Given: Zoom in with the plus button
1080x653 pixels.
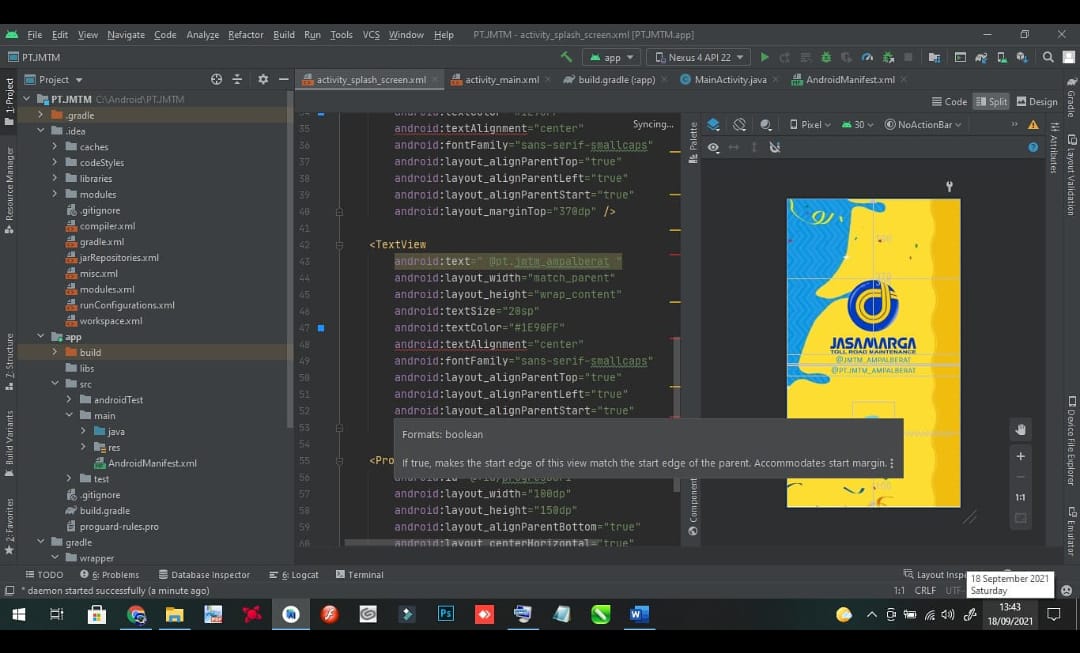Looking at the screenshot, I should tap(1020, 456).
